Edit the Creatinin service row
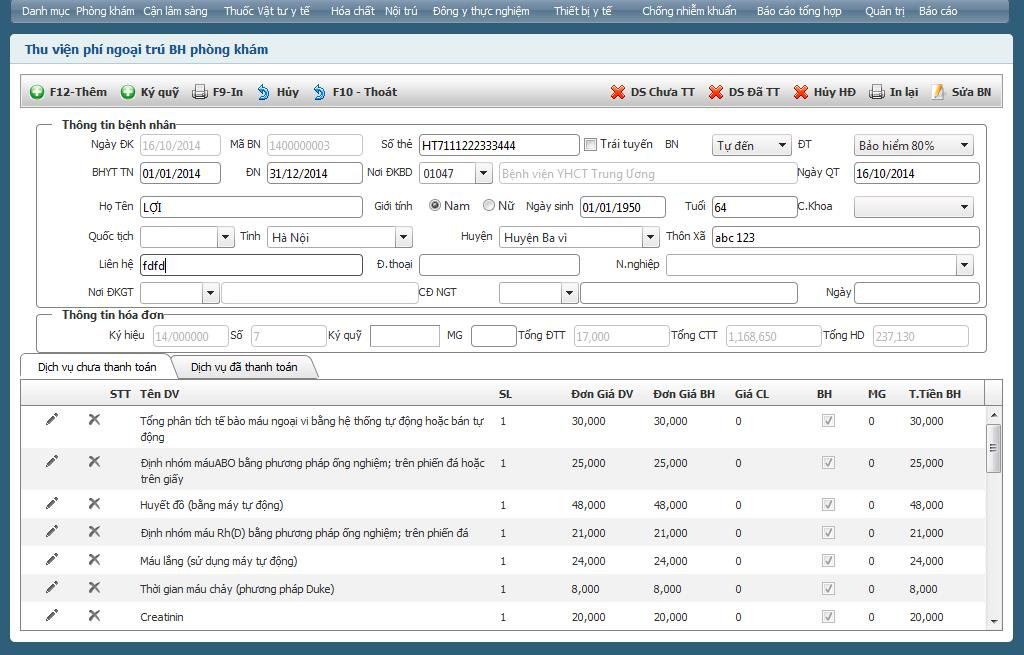The image size is (1024, 655). click(x=52, y=615)
